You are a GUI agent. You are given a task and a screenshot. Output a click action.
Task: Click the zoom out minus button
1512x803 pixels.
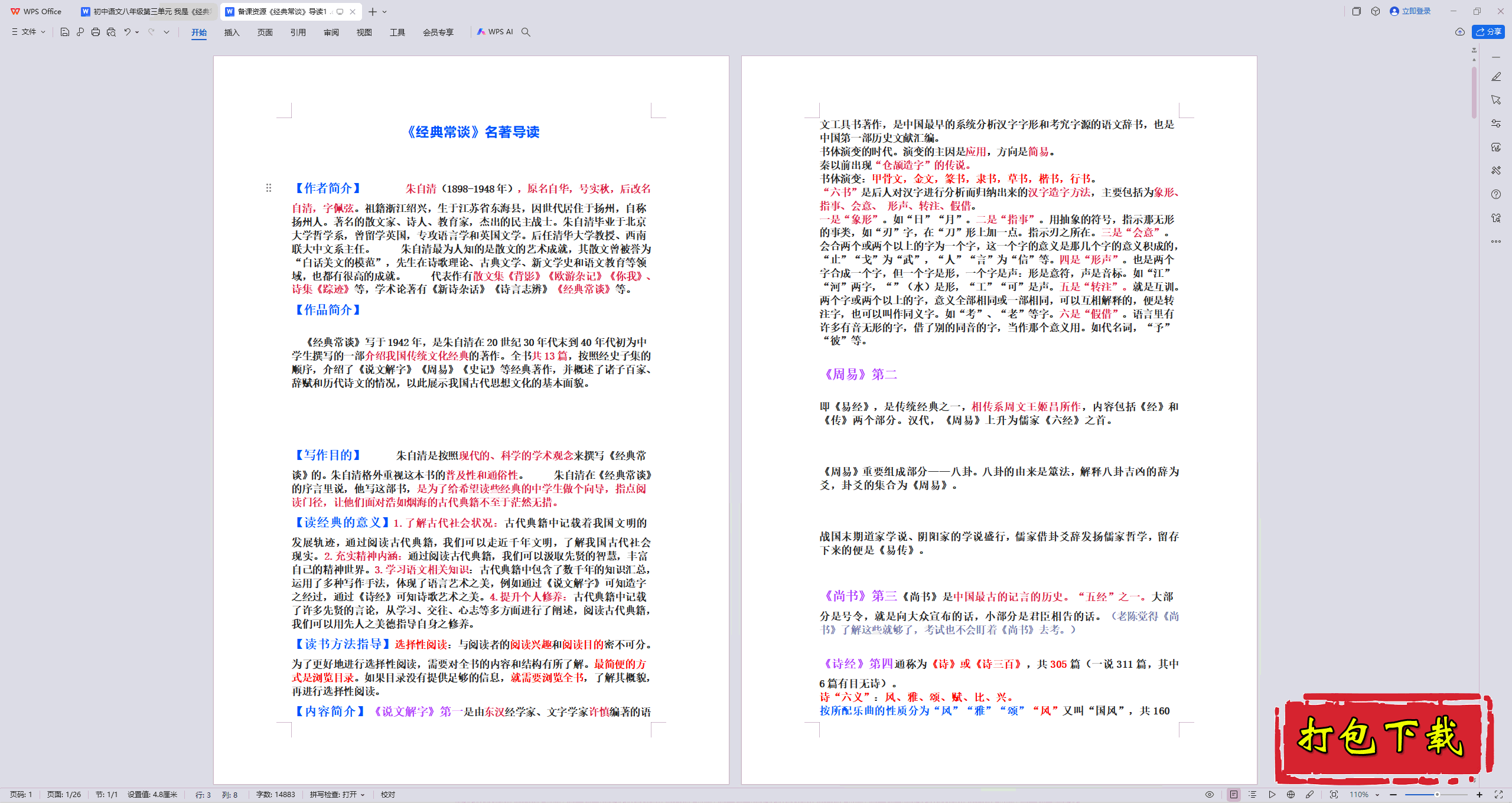pos(1394,795)
